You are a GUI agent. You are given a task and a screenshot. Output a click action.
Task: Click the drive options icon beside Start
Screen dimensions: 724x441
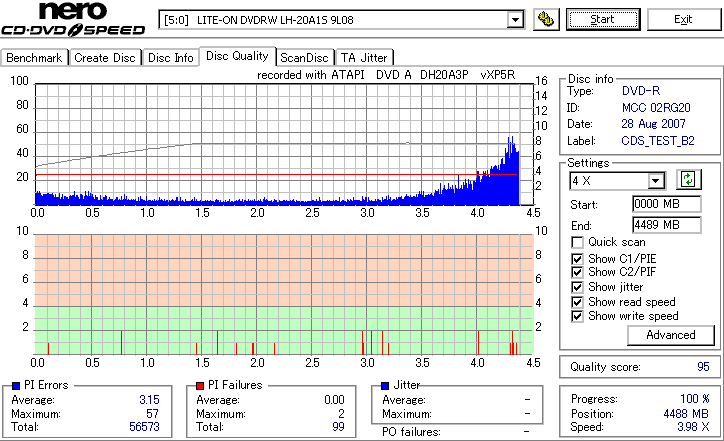[546, 19]
